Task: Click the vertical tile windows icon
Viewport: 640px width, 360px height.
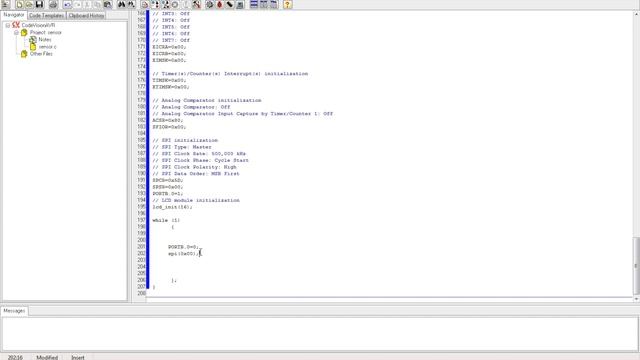Action: click(264, 4)
